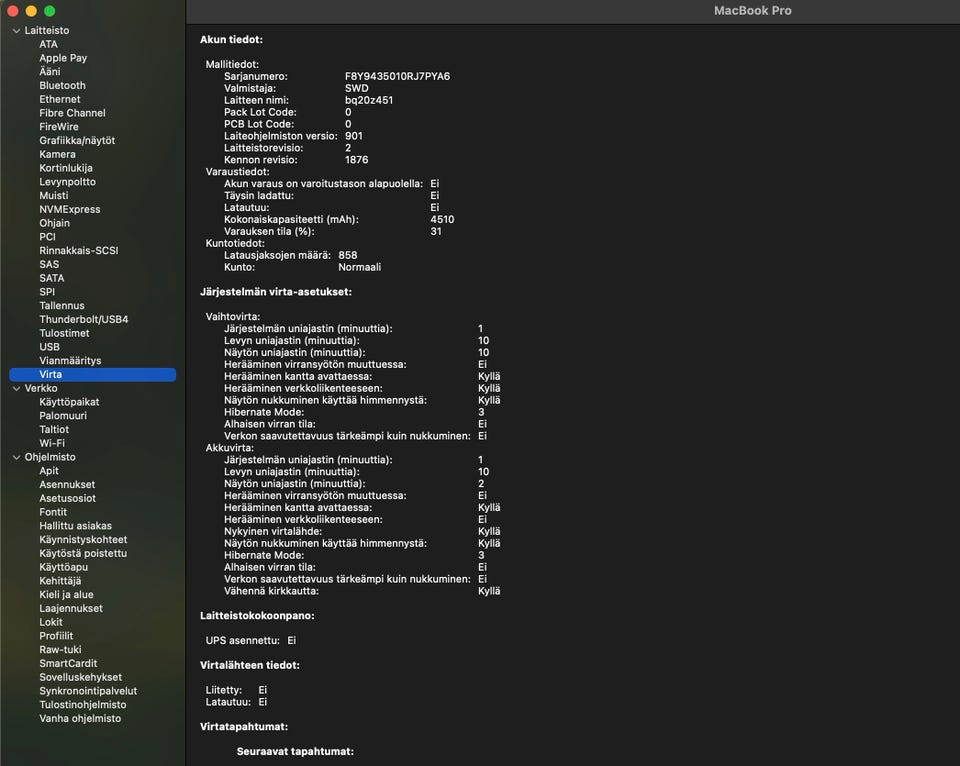Open Sovelluskehykset frameworks entry
The image size is (960, 766).
pyautogui.click(x=81, y=677)
